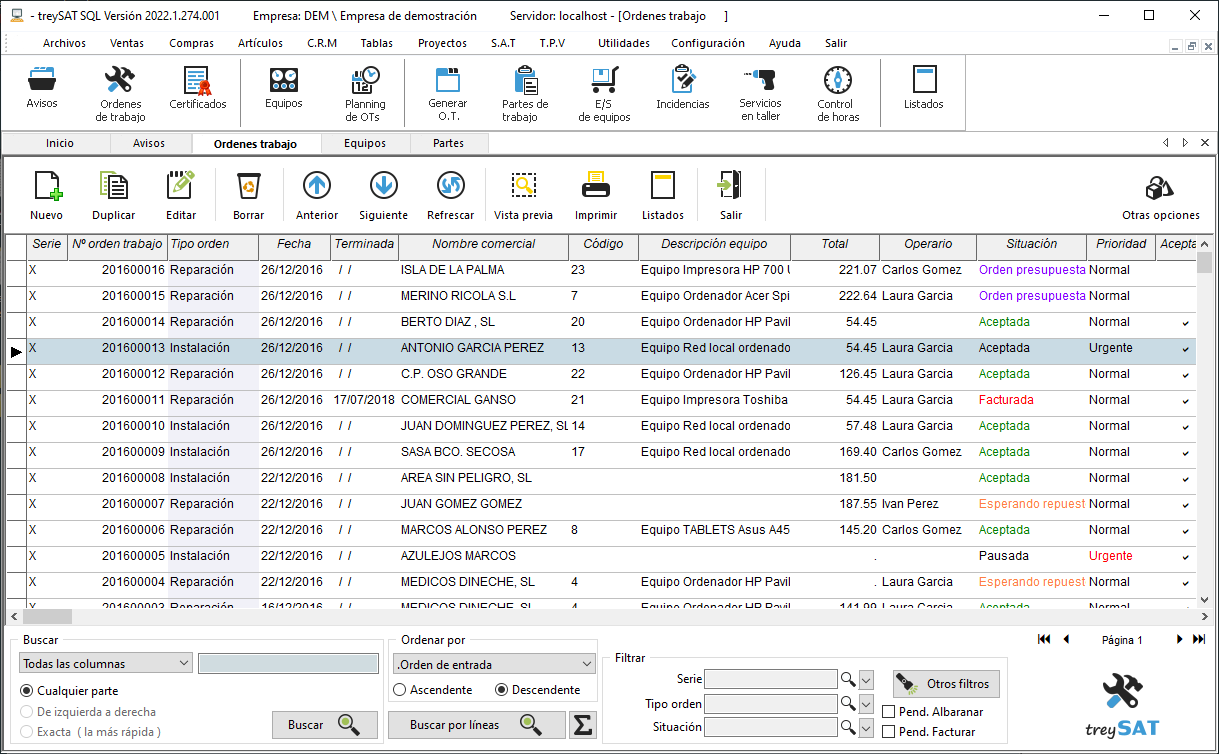Open Planning de OTs
Screen dimensions: 1219x754
click(x=365, y=94)
